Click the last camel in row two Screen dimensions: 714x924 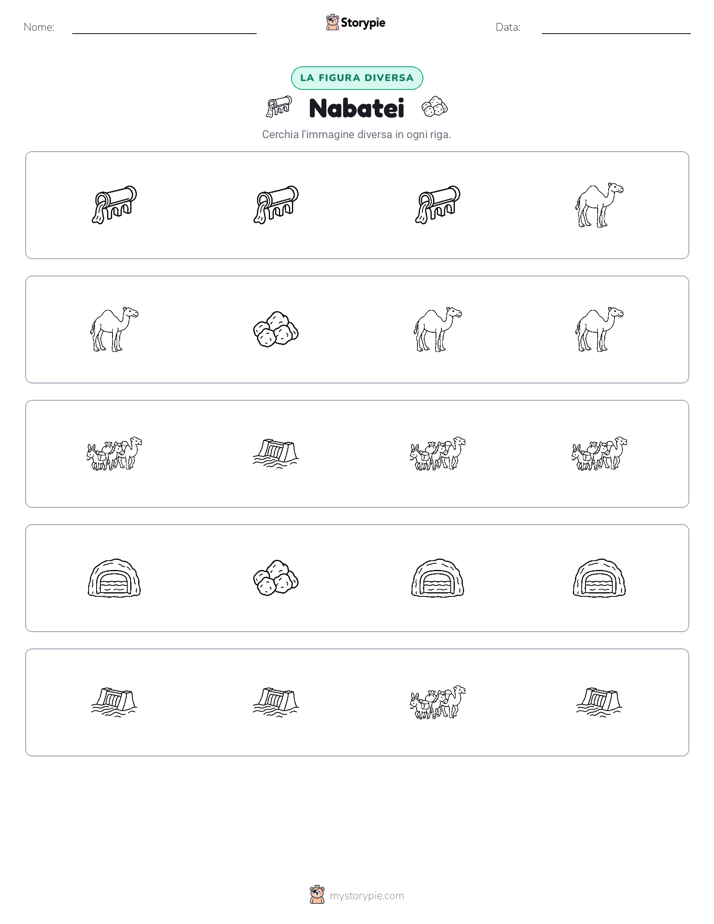pos(599,329)
